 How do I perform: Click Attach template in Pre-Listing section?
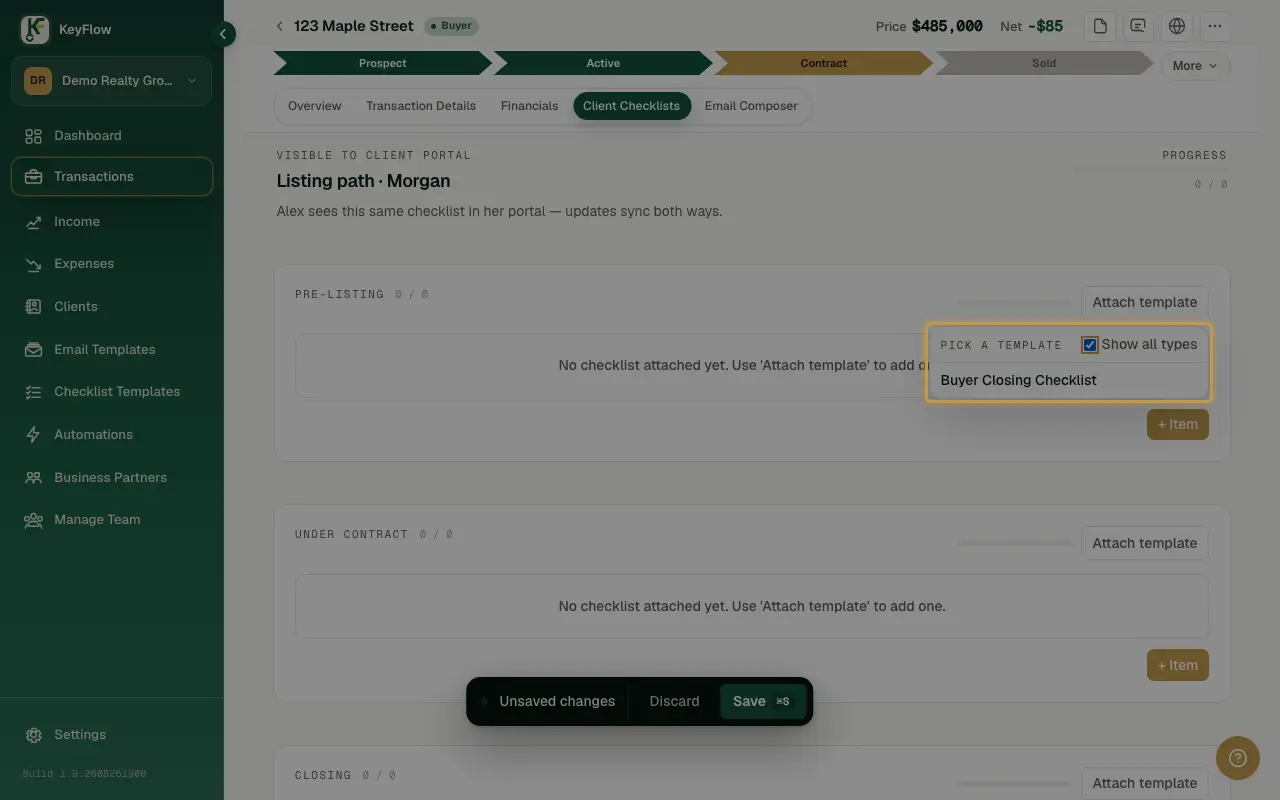[1145, 302]
